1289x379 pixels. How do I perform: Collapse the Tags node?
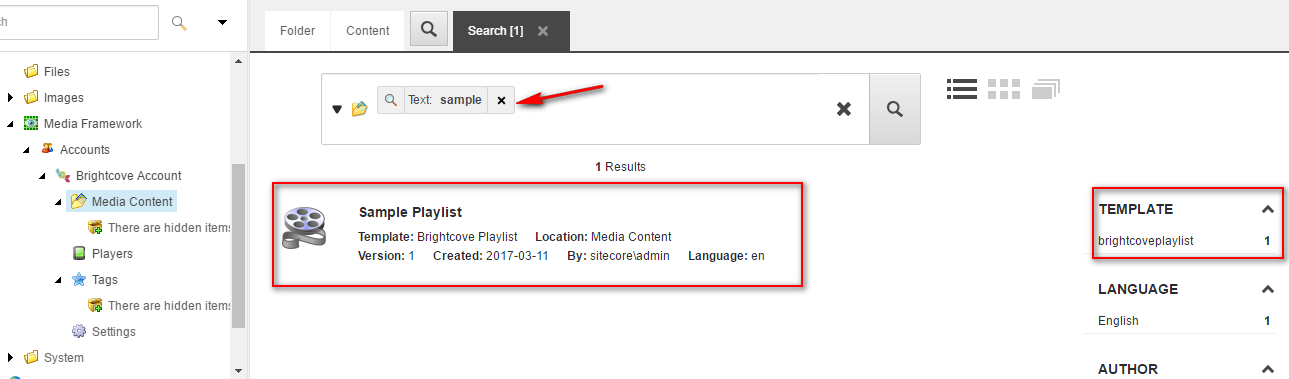coord(59,280)
